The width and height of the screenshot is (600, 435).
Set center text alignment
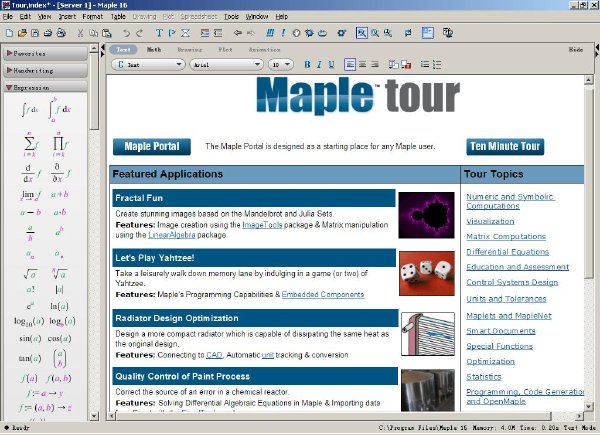tap(362, 65)
